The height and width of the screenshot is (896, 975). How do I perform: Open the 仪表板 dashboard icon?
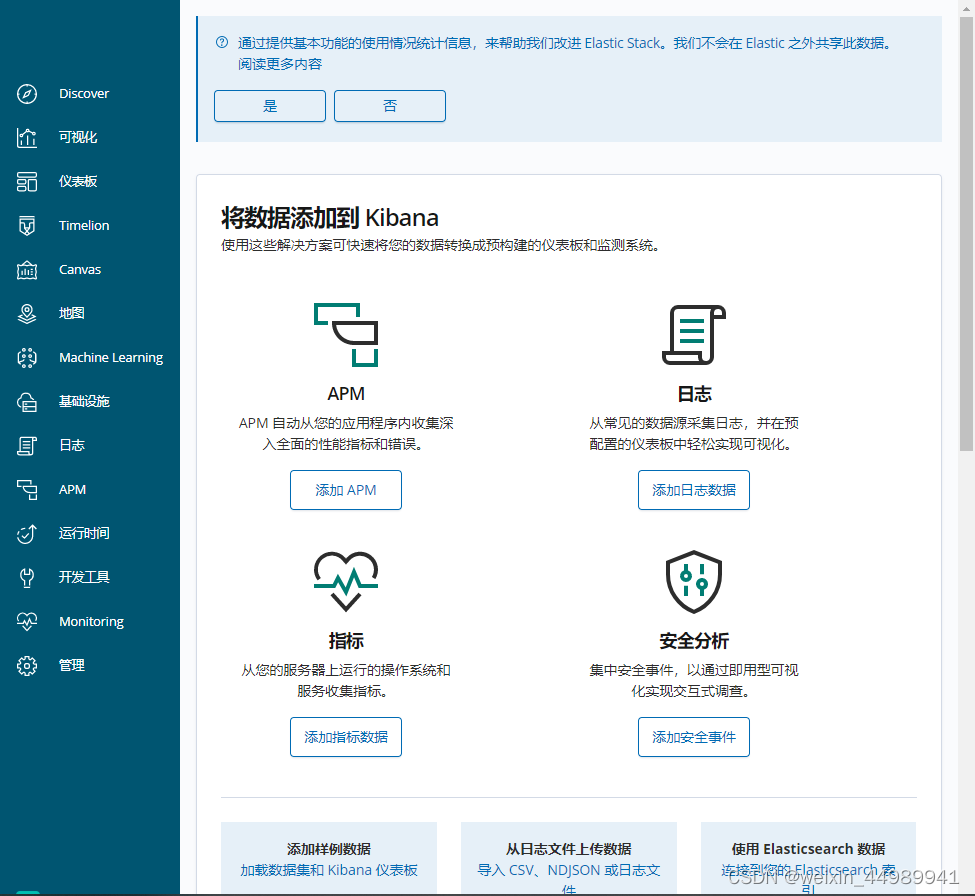(27, 182)
